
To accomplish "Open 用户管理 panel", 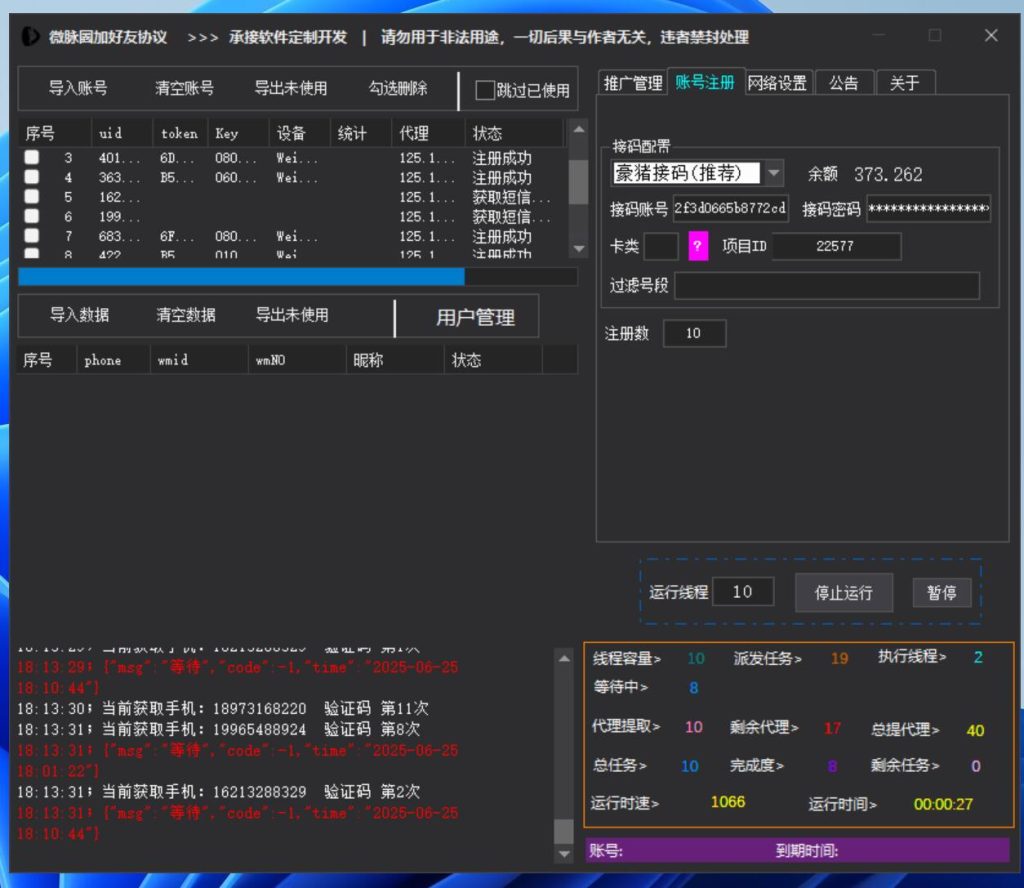I will tap(475, 317).
